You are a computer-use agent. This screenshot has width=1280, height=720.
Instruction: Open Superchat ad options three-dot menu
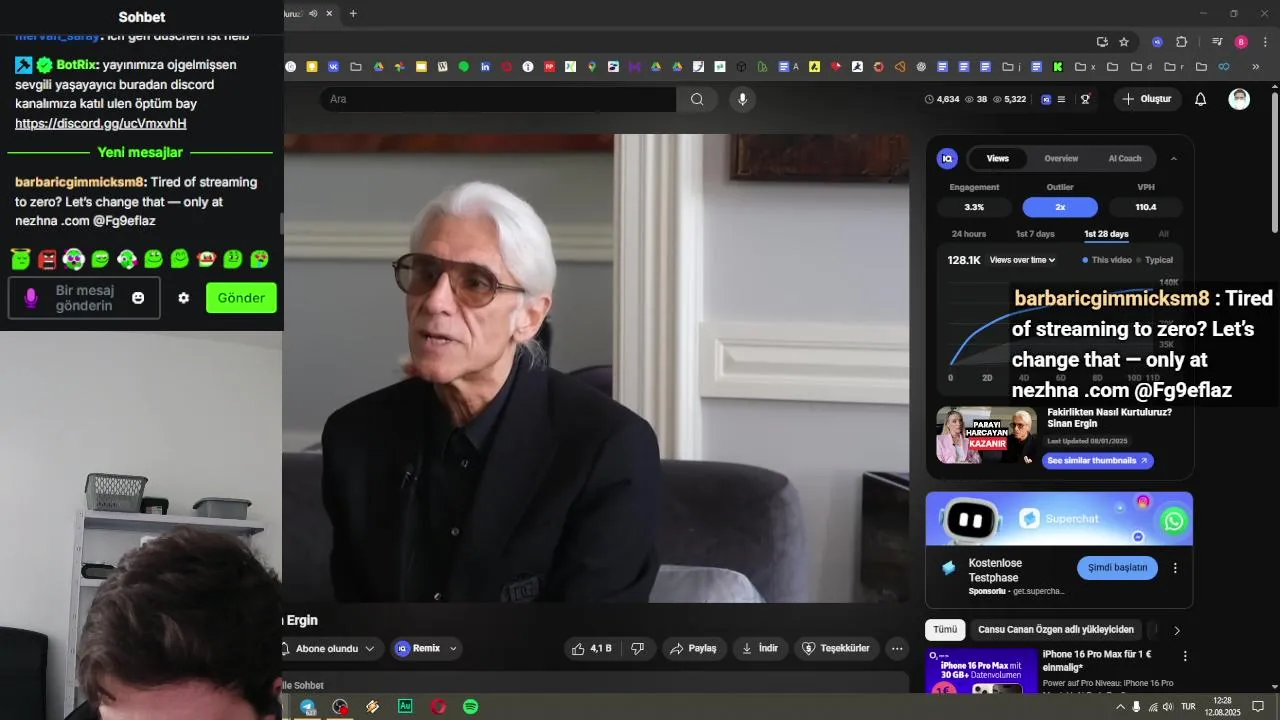1175,567
